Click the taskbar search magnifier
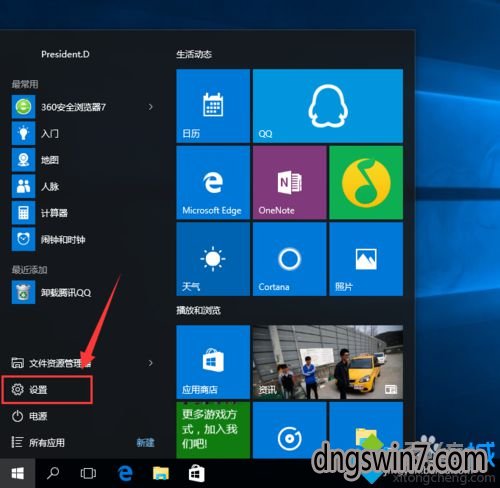500x488 pixels. pos(53,473)
